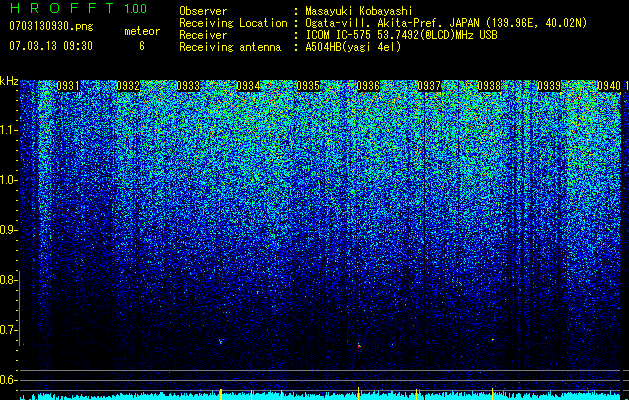
Task: Click the 0.6 frequency axis label
Action: pos(8,380)
